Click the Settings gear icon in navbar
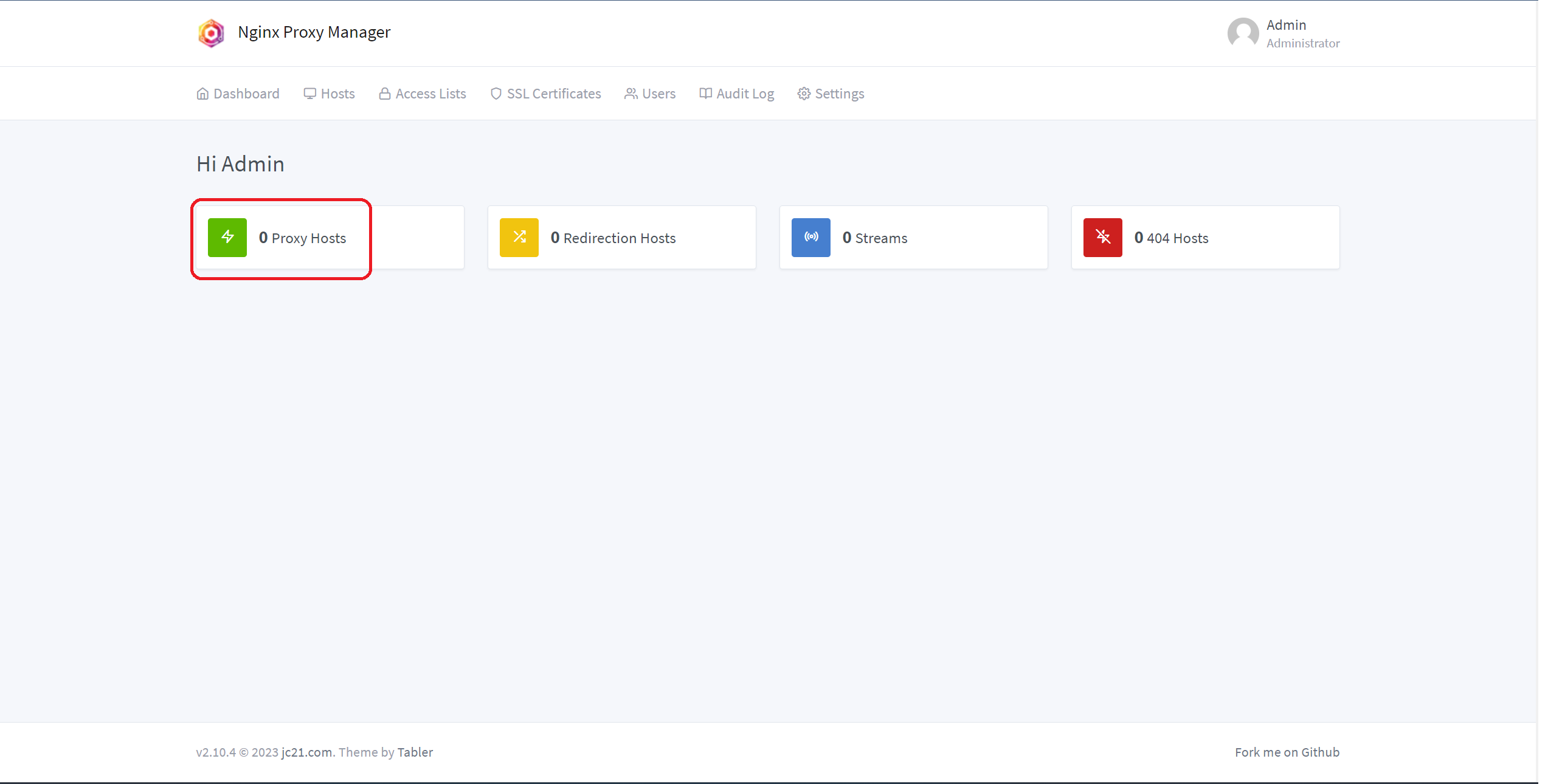The image size is (1548, 784). 804,94
